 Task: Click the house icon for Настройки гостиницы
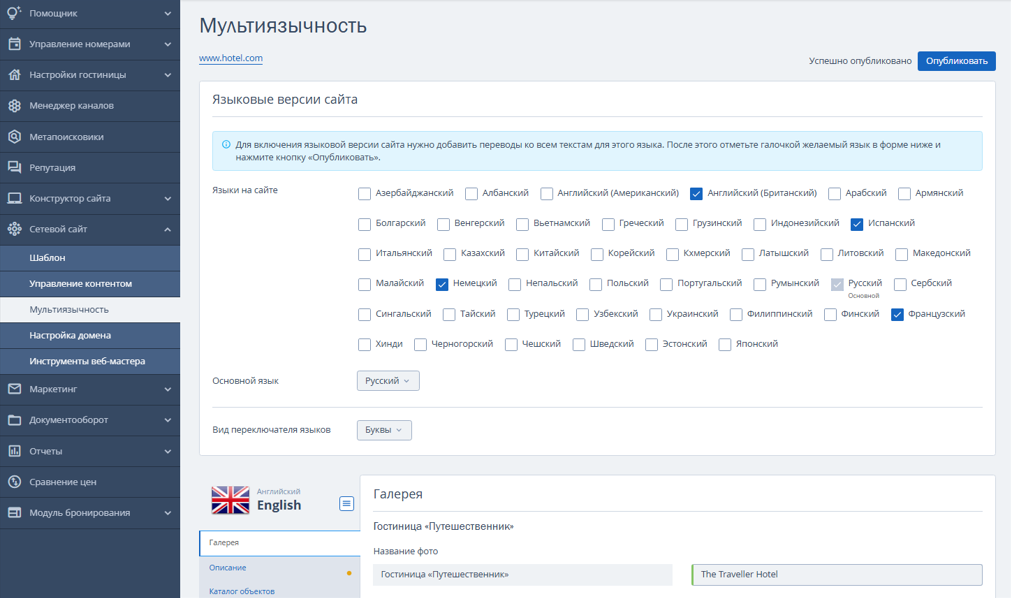[14, 75]
